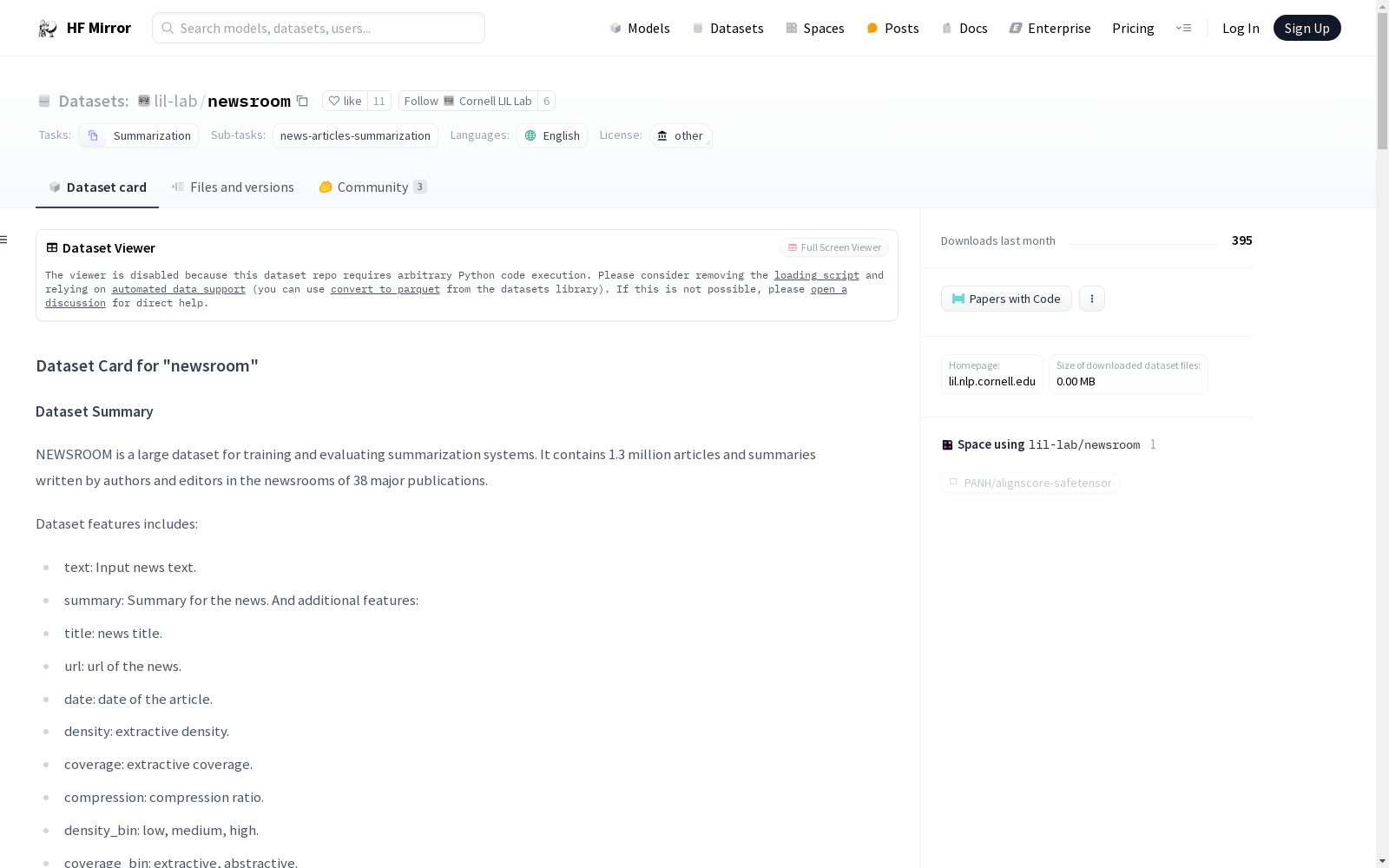Go to Spaces in the navigation
The height and width of the screenshot is (868, 1389).
pyautogui.click(x=815, y=28)
